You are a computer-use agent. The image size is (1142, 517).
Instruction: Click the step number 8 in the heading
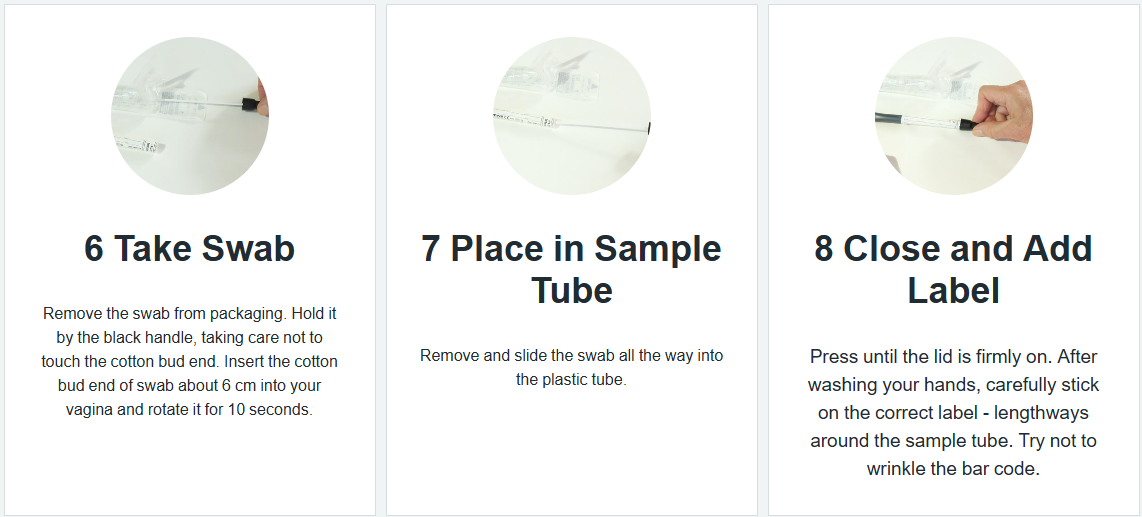(x=824, y=249)
